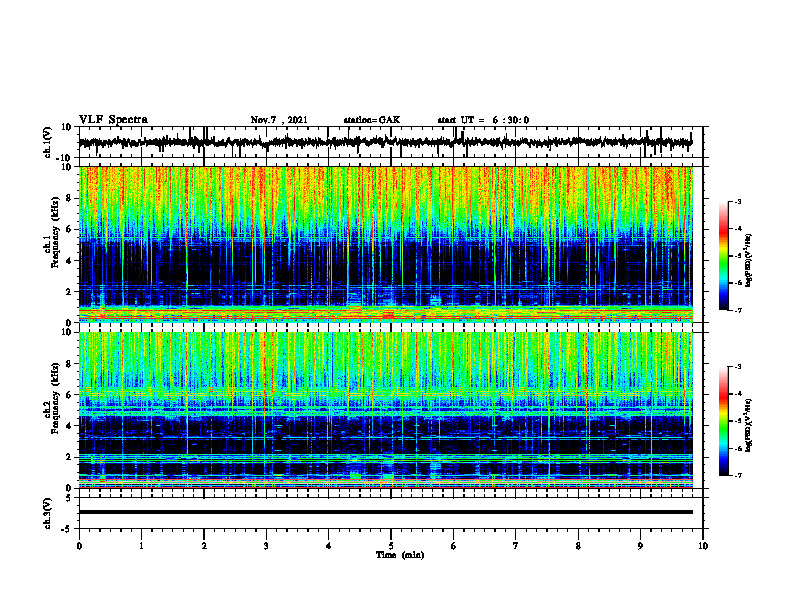The image size is (792, 612).
Task: Click time axis tick label "5"
Action: tap(391, 546)
